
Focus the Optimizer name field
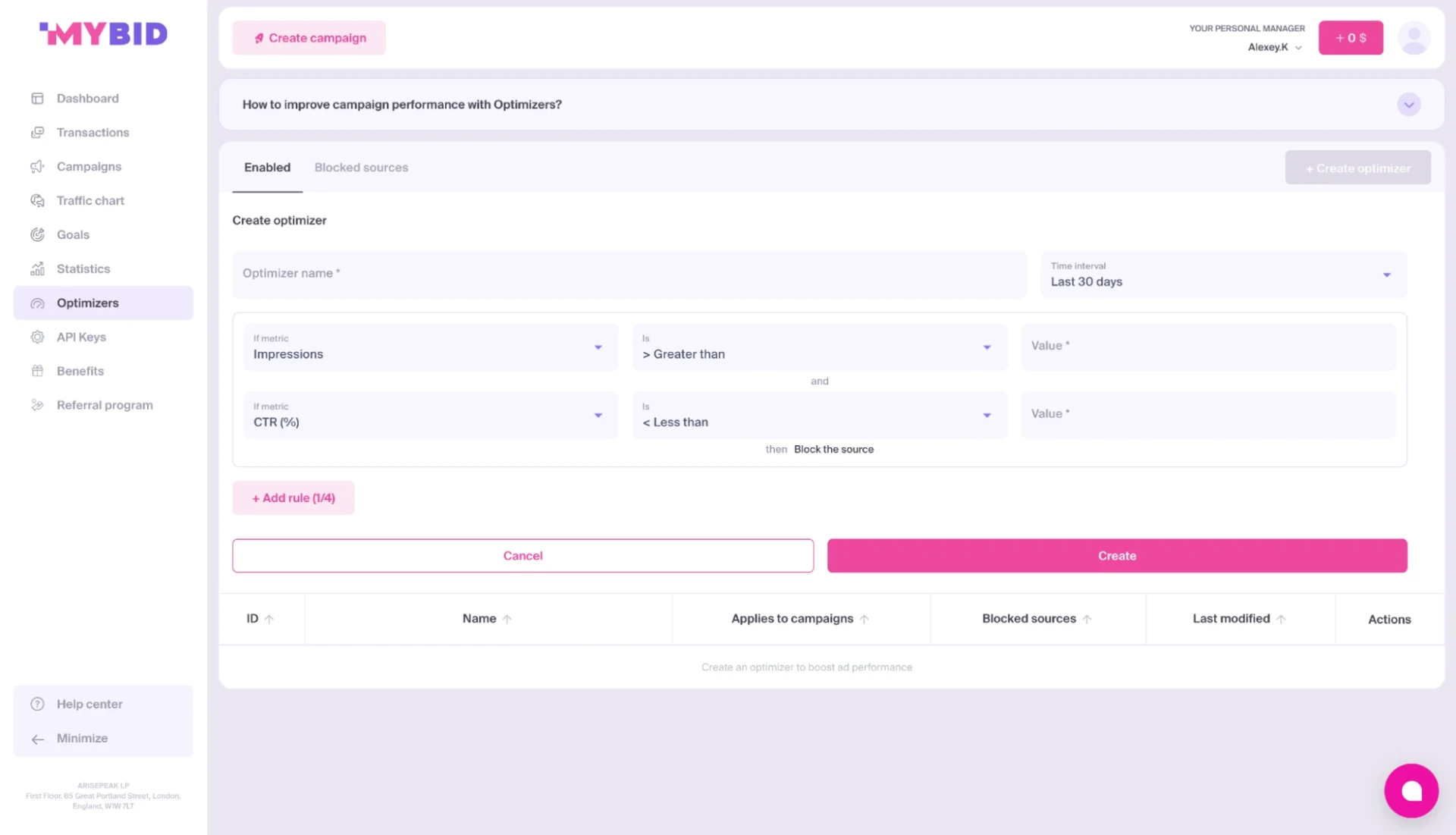coord(629,274)
